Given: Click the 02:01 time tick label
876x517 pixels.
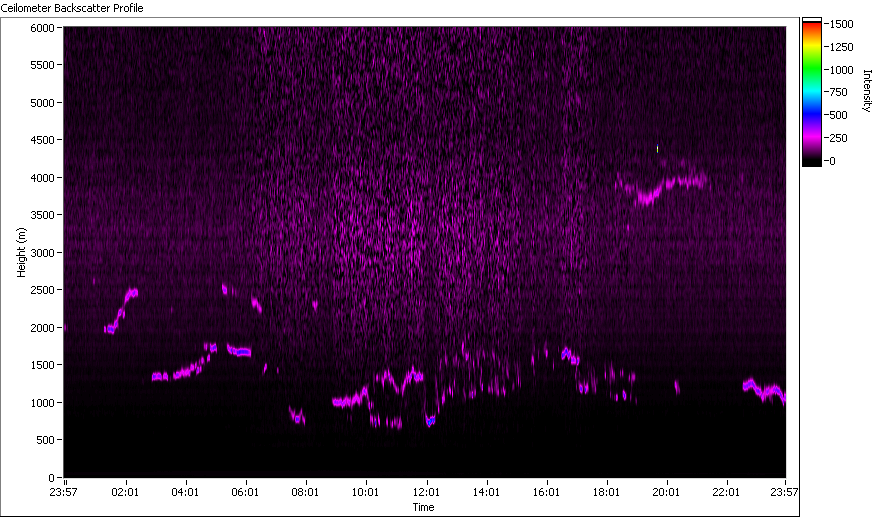Looking at the screenshot, I should coord(125,492).
